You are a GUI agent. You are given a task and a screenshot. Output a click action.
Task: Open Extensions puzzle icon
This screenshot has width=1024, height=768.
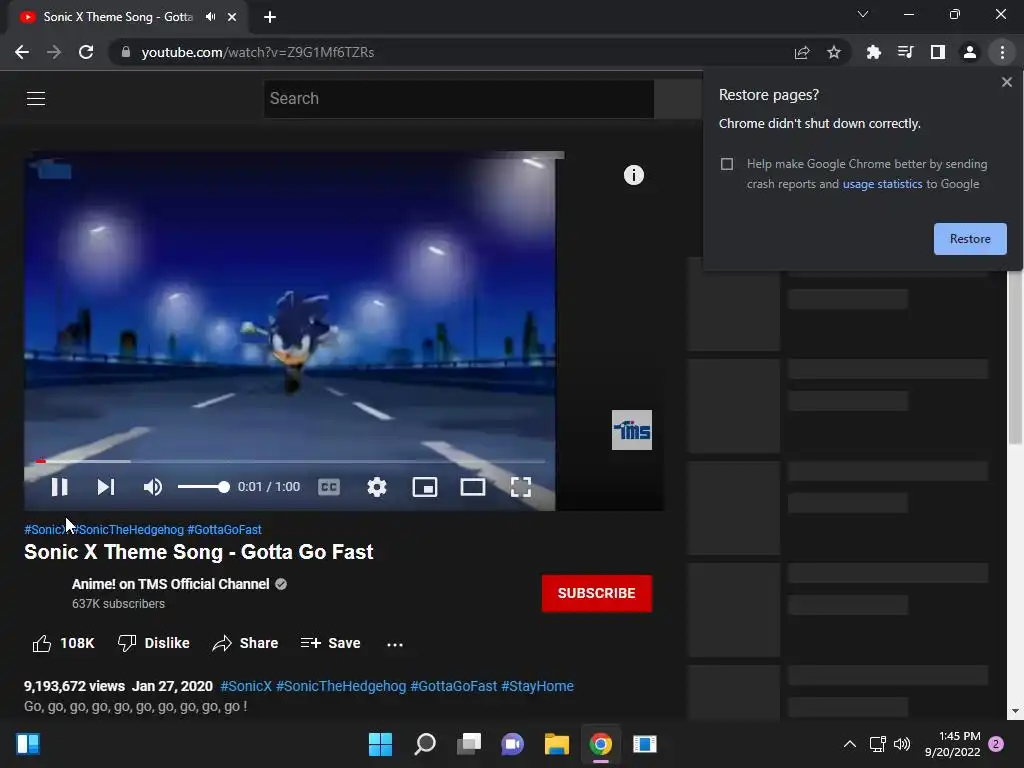coord(873,52)
